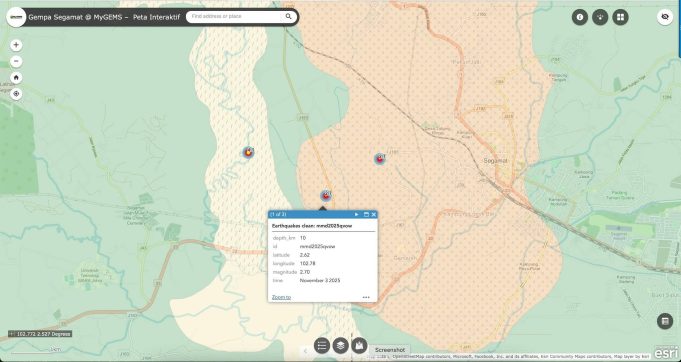The height and width of the screenshot is (362, 681).
Task: Open the calculator-style widget at lower right
Action: 664,321
